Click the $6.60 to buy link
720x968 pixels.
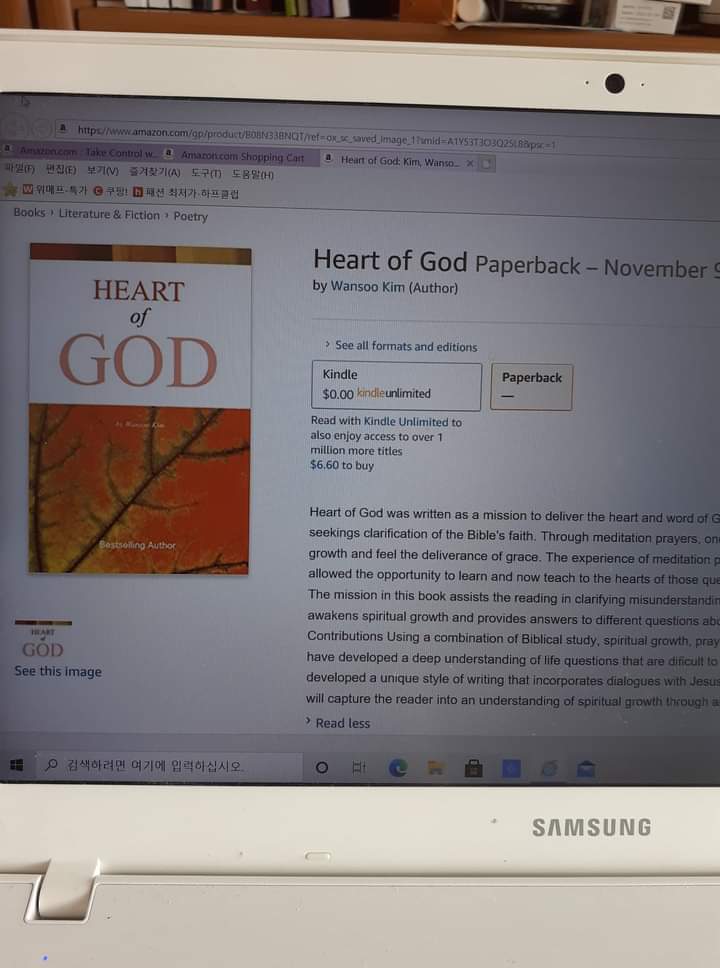coord(342,465)
